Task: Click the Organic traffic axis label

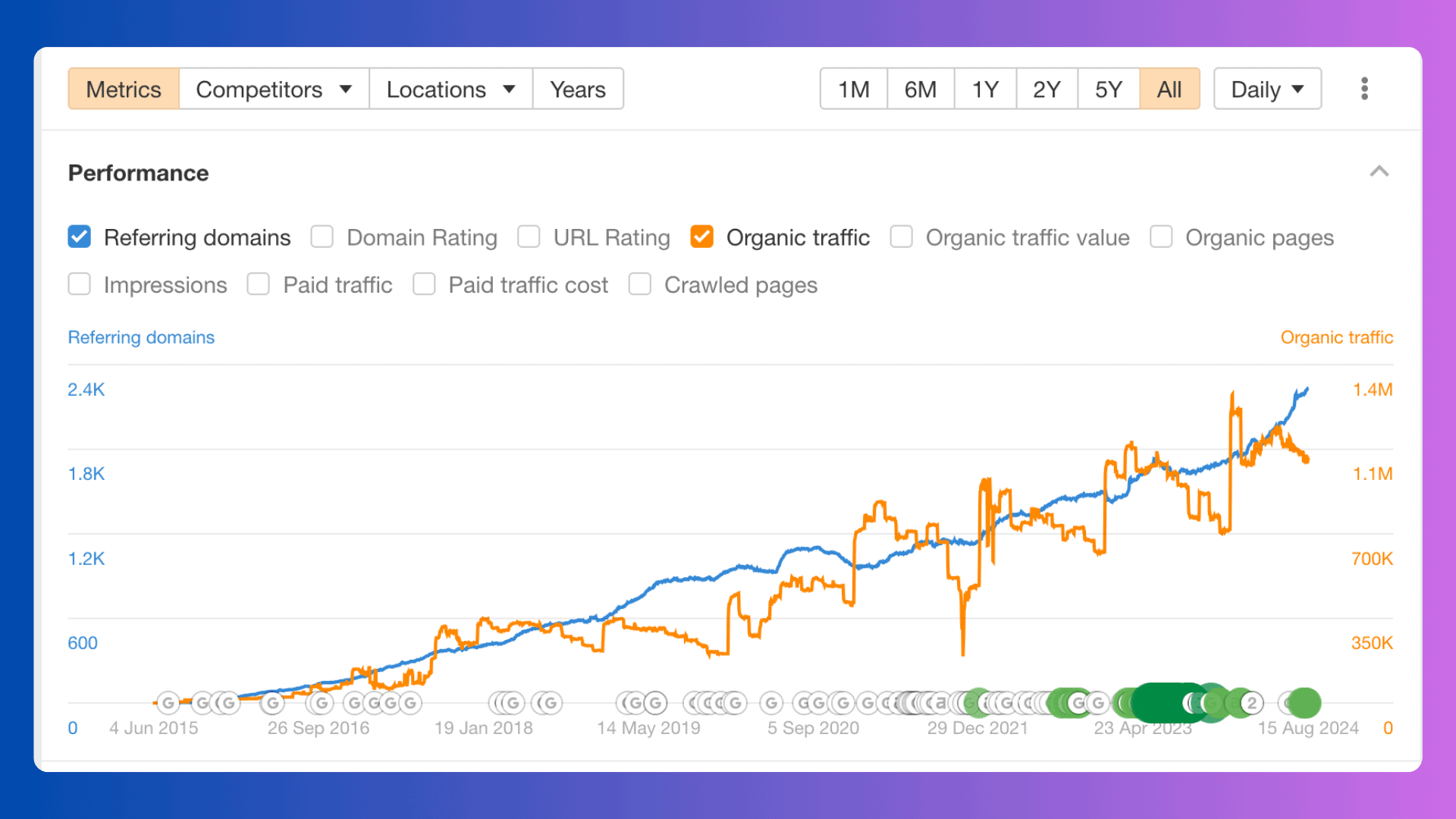Action: coord(1336,337)
